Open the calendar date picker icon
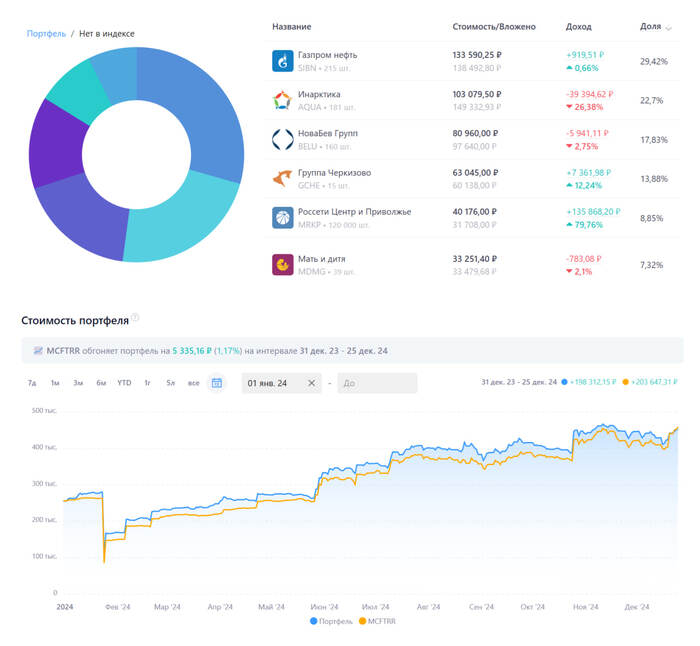This screenshot has width=700, height=646. coord(216,383)
